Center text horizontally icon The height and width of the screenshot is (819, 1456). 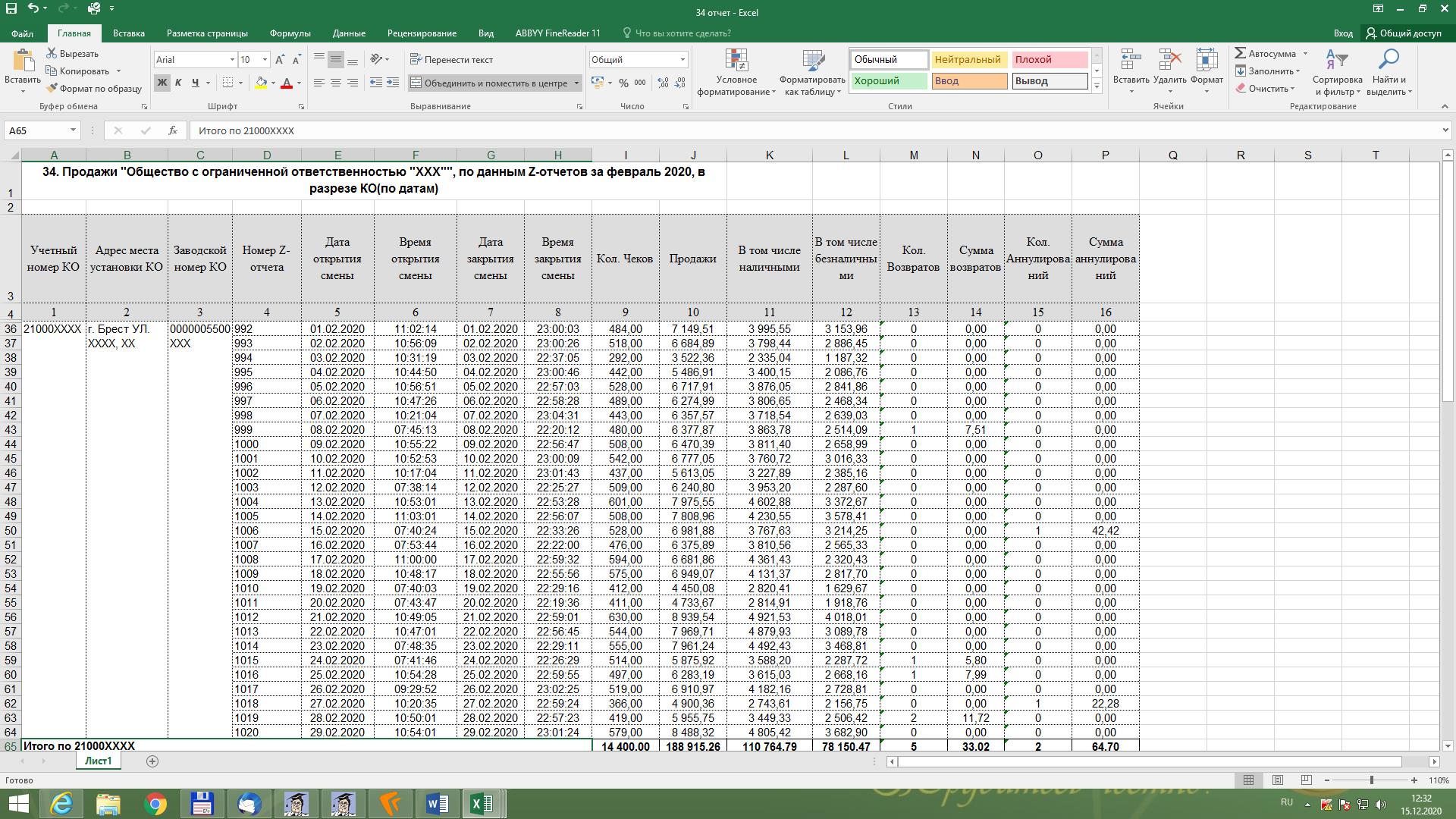click(335, 83)
